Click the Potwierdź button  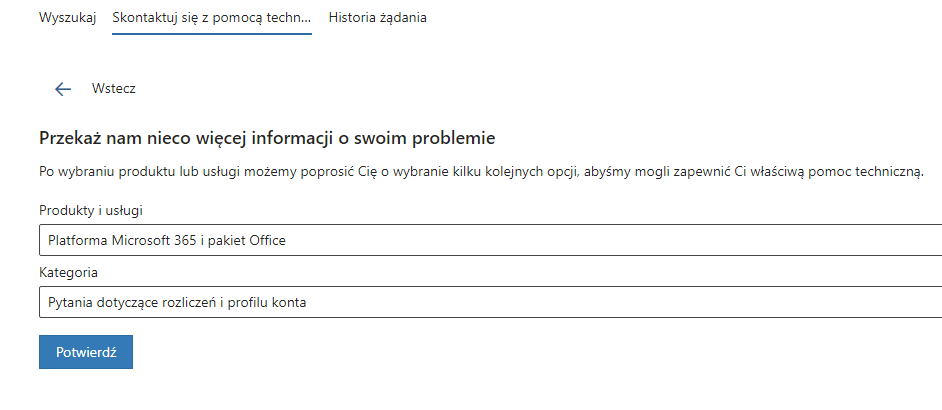pyautogui.click(x=86, y=352)
